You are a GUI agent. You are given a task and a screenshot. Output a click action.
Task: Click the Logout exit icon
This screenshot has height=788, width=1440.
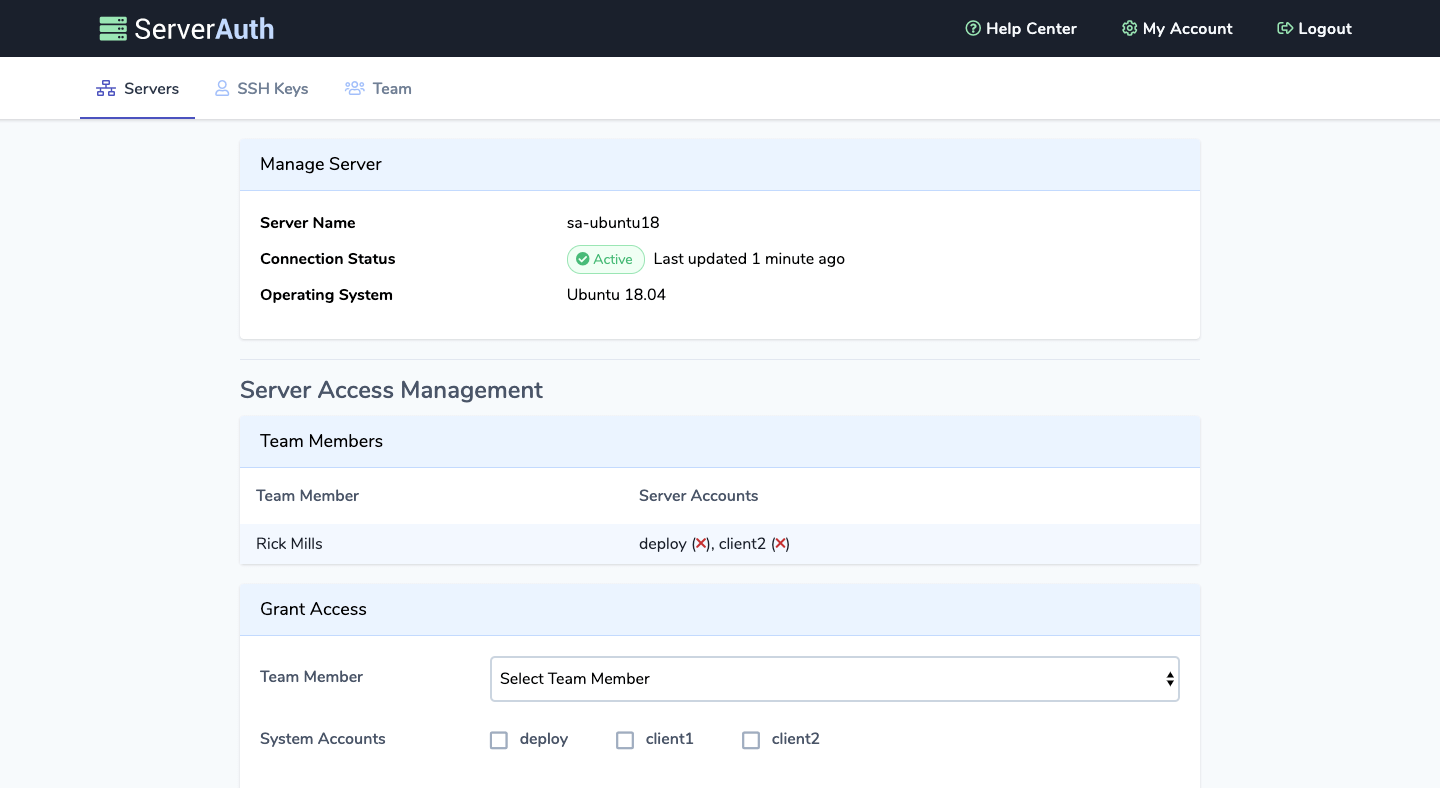coord(1284,28)
